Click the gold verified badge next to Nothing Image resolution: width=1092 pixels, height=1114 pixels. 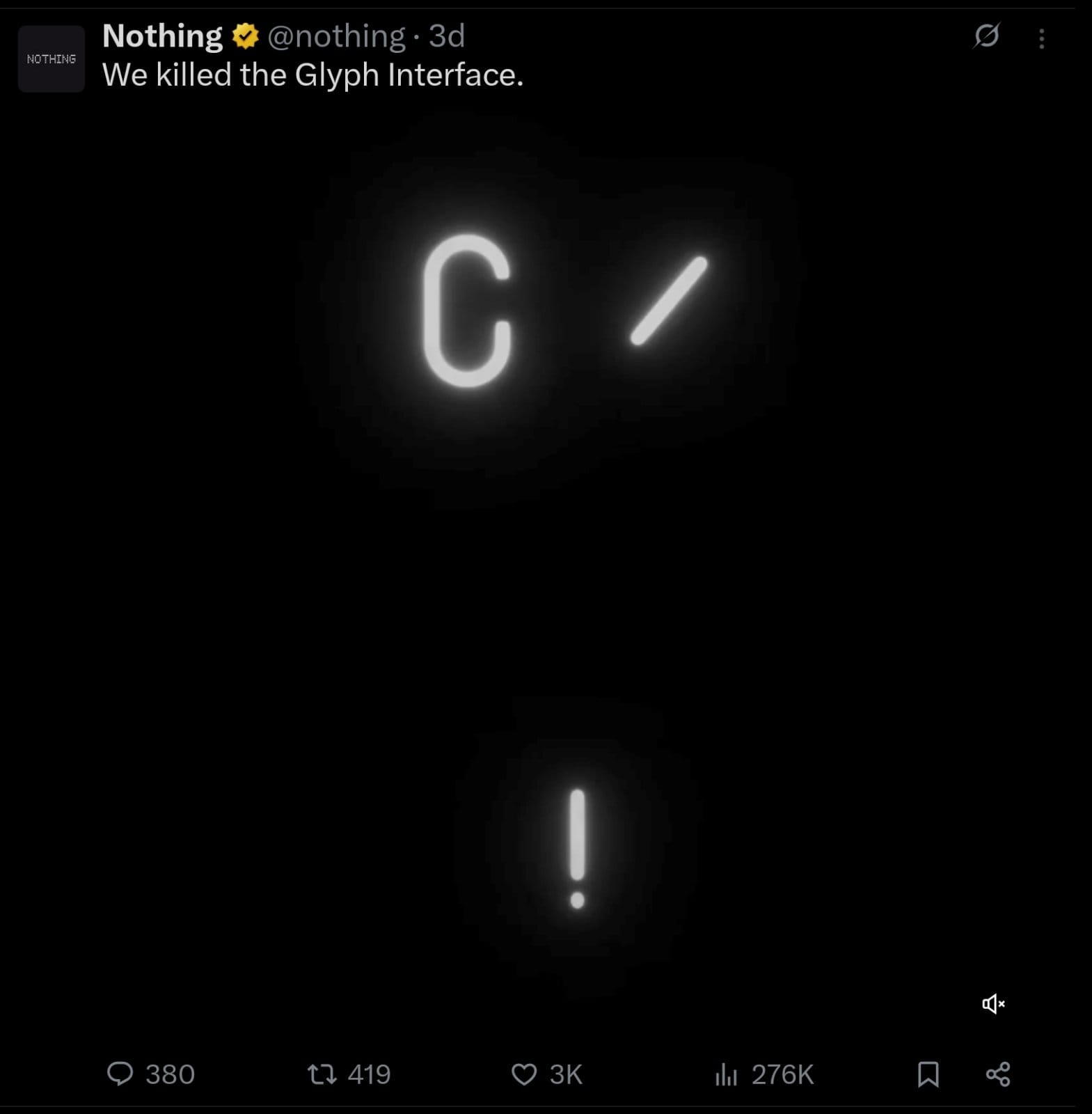[x=245, y=36]
